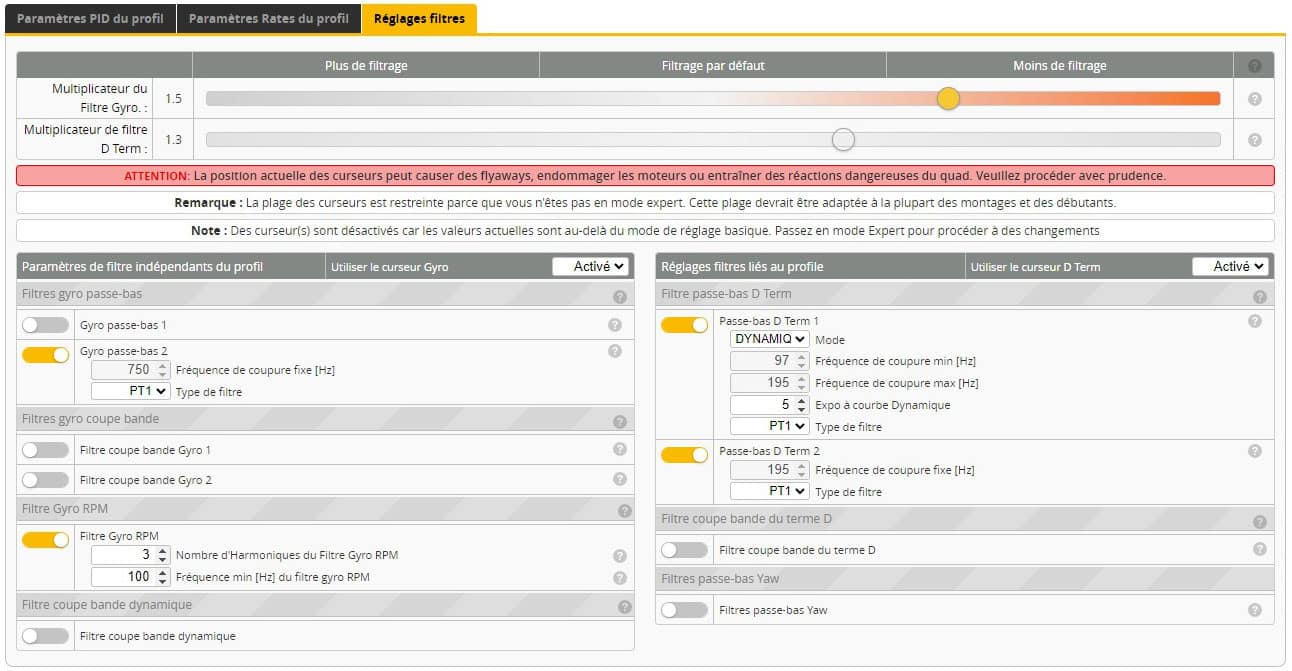Show help for Multiplicateur du Filtre Gyro slider
Image resolution: width=1292 pixels, height=671 pixels.
click(1254, 99)
